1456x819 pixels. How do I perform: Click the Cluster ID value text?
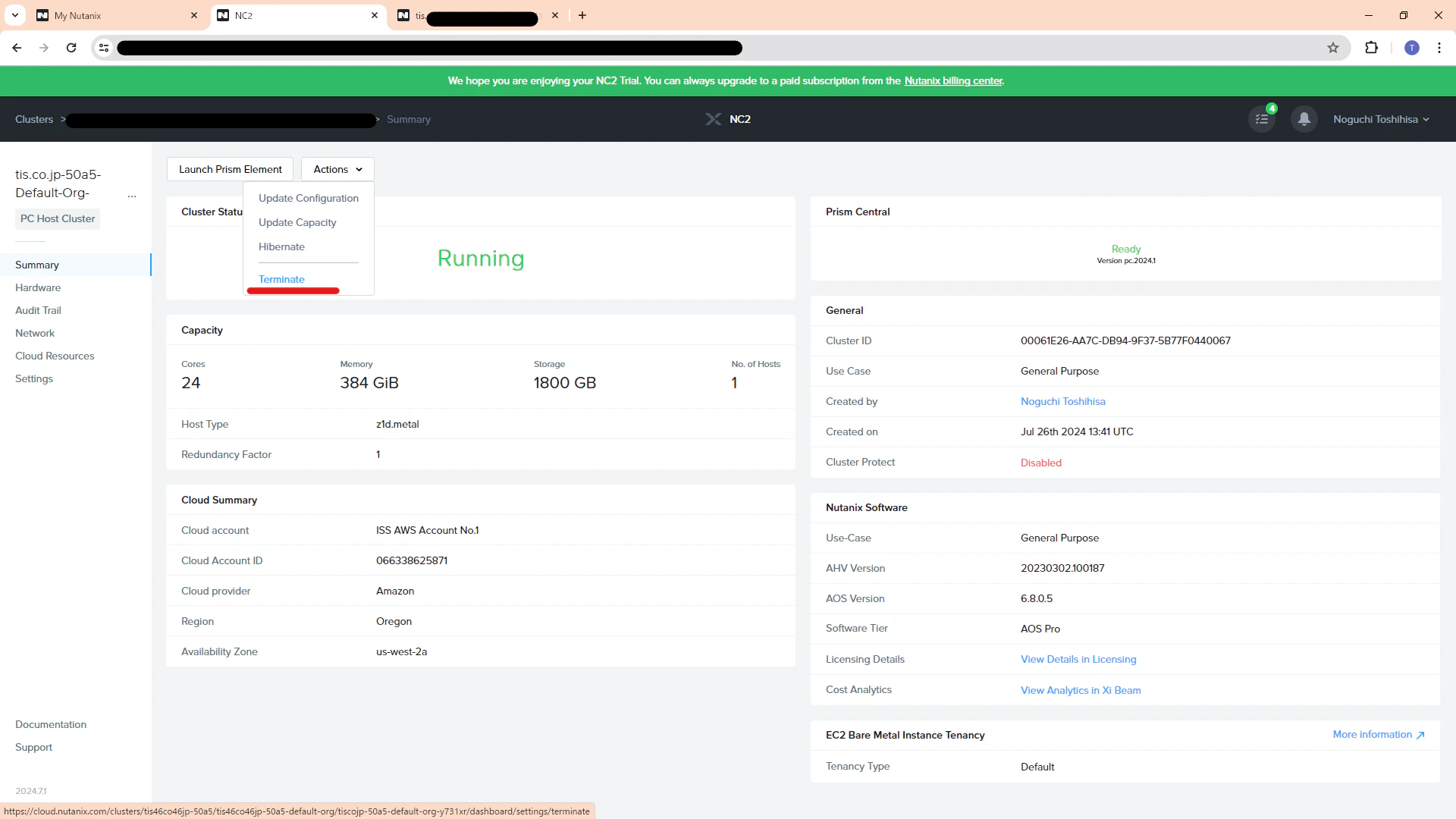tap(1125, 340)
